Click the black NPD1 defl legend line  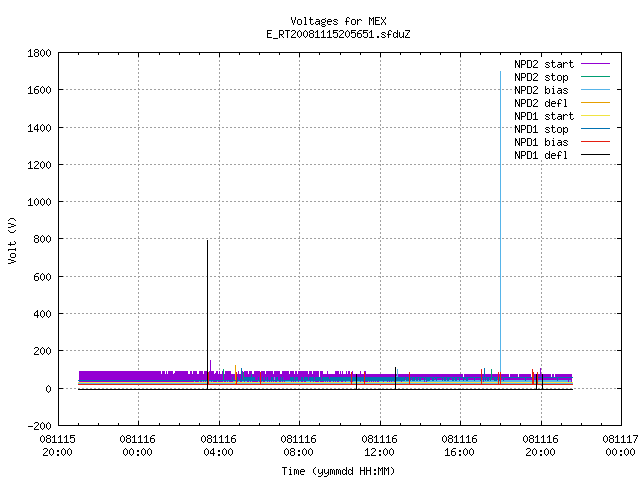(x=596, y=155)
